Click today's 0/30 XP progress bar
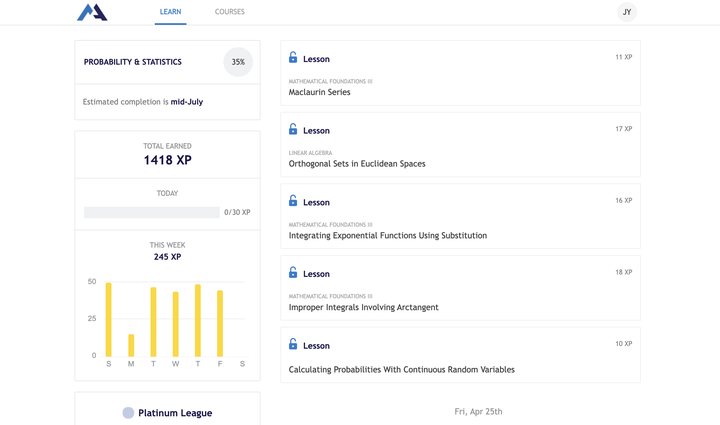 click(x=152, y=213)
